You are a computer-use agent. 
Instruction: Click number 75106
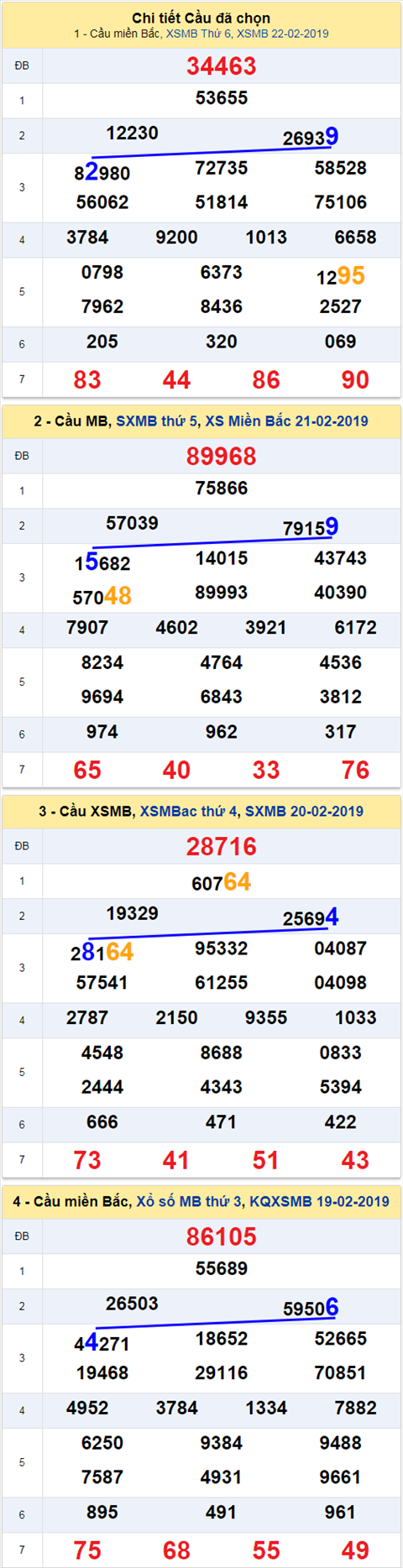click(x=341, y=202)
